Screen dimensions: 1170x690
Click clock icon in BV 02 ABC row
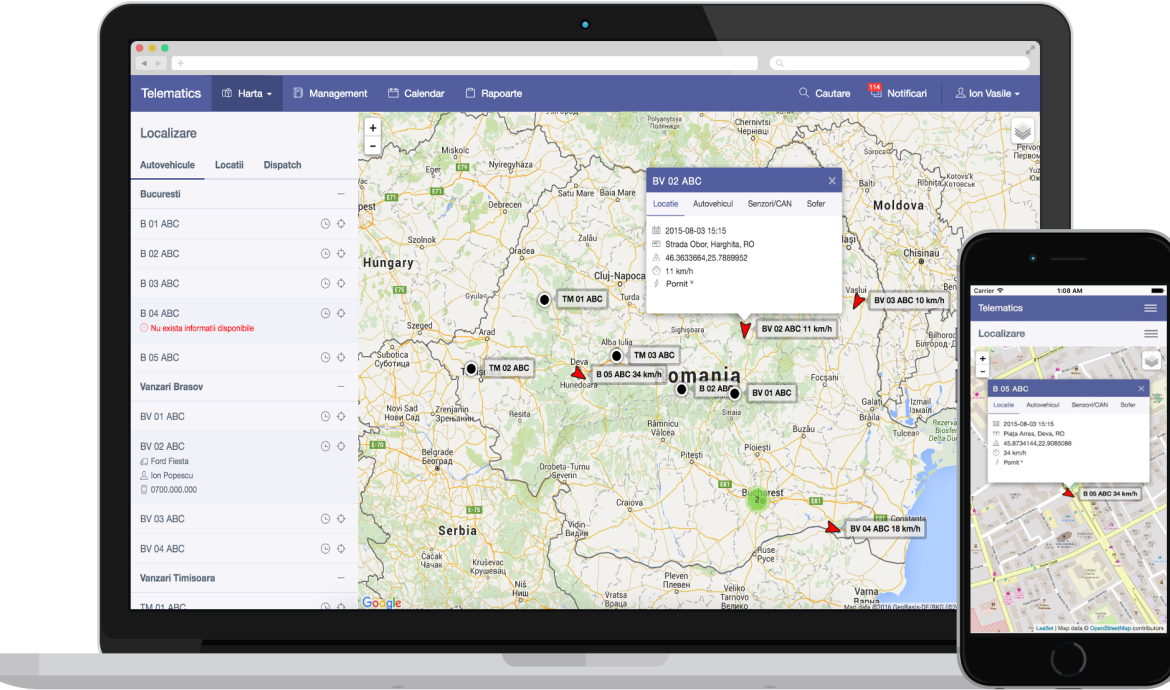click(x=325, y=446)
